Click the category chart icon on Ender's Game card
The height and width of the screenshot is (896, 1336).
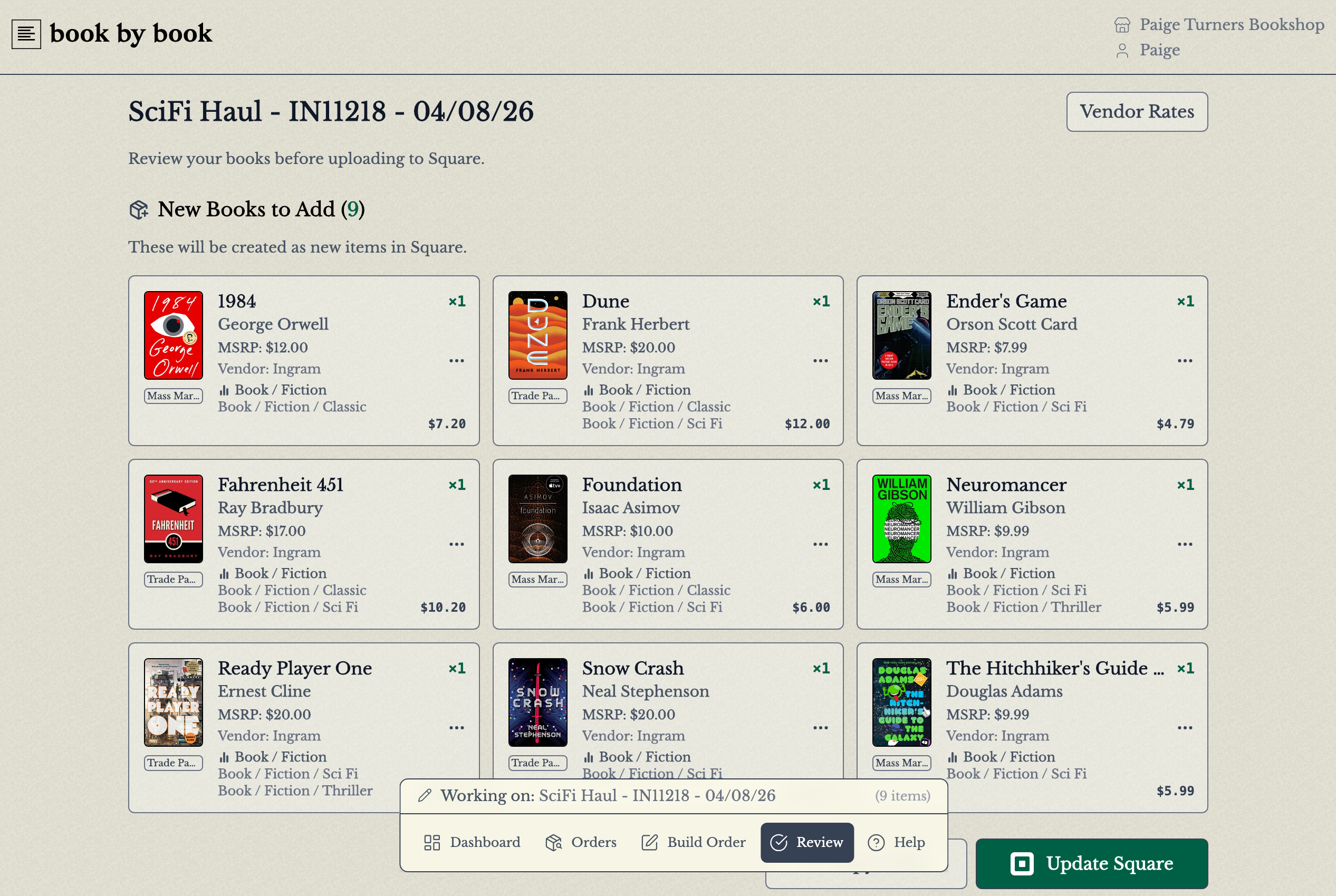click(953, 390)
